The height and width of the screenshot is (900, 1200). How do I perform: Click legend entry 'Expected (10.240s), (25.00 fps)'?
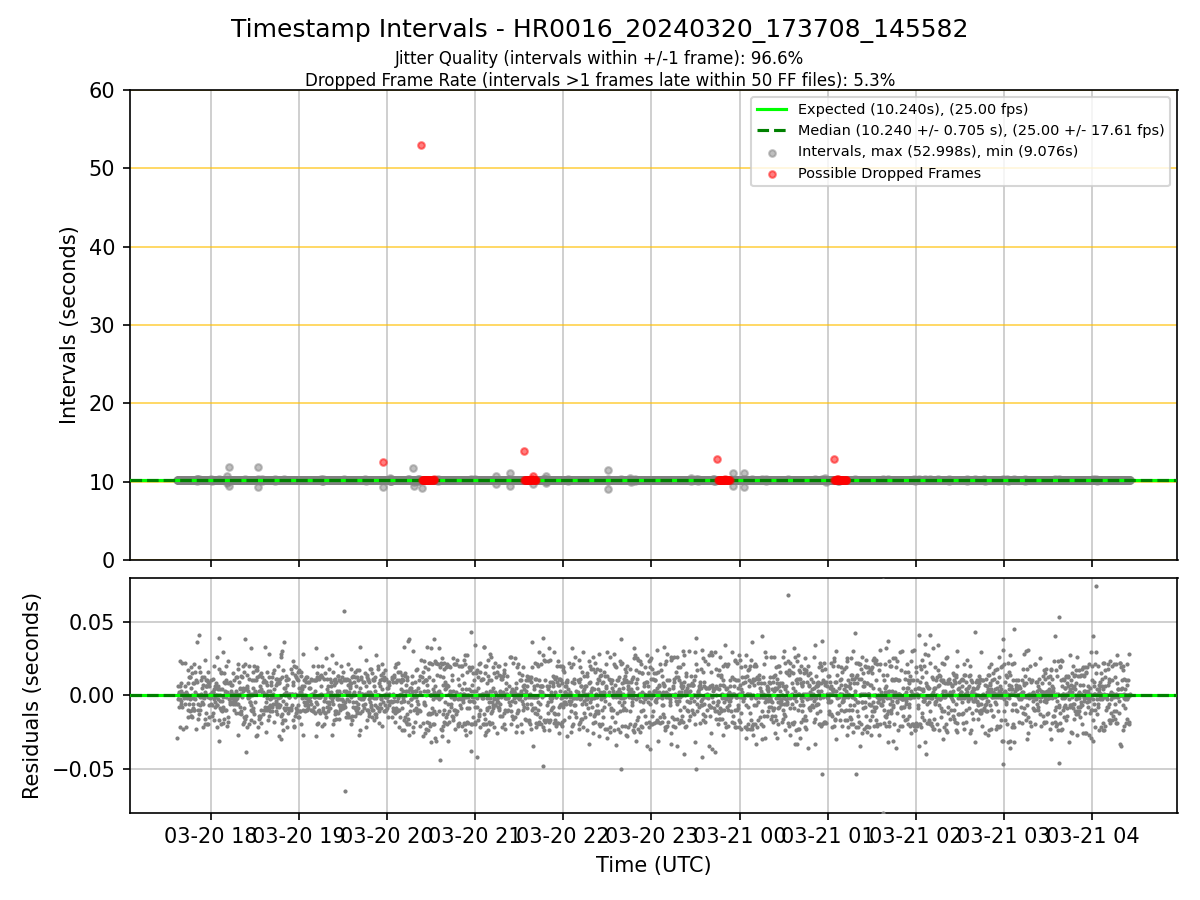click(x=913, y=109)
